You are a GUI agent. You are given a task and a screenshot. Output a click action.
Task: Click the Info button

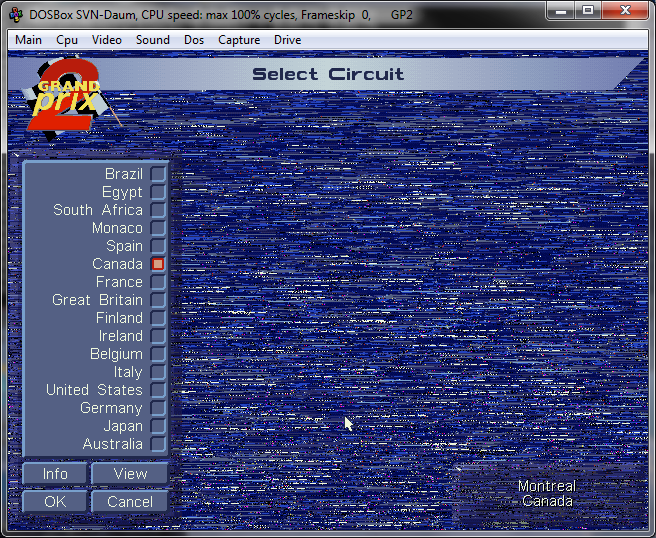tap(55, 474)
